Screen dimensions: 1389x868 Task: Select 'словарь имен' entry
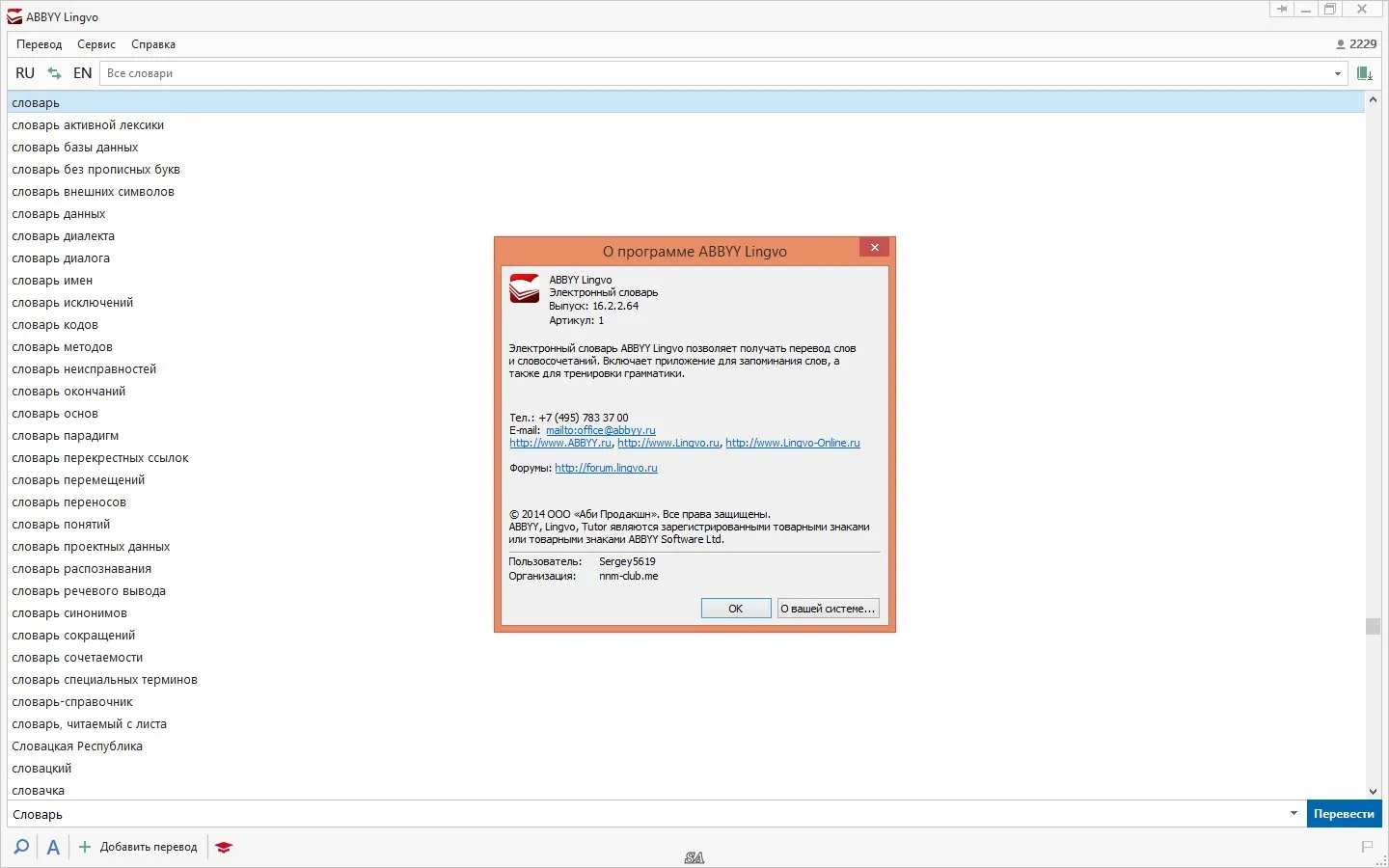(x=52, y=280)
